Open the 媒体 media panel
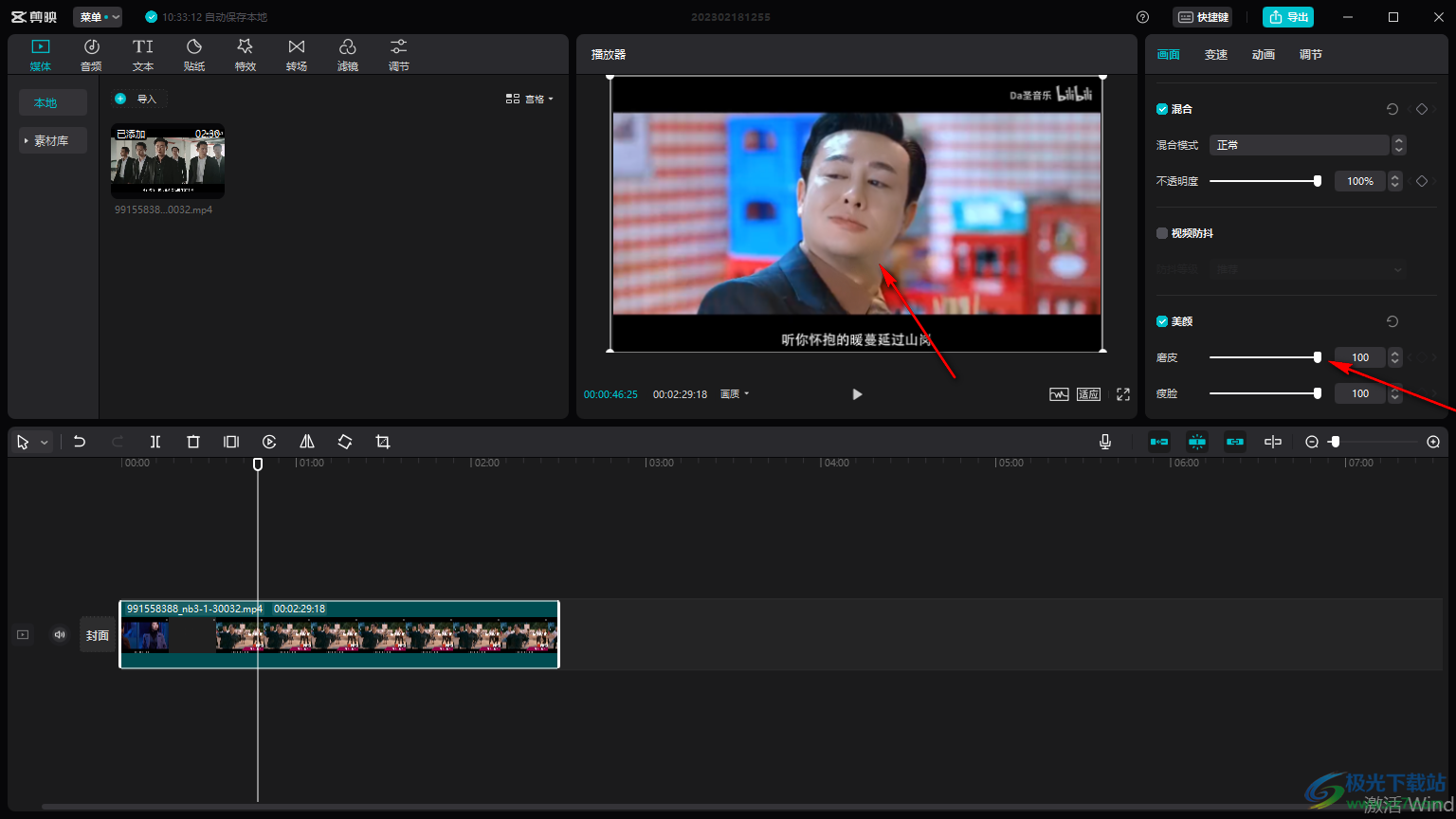 pyautogui.click(x=40, y=55)
